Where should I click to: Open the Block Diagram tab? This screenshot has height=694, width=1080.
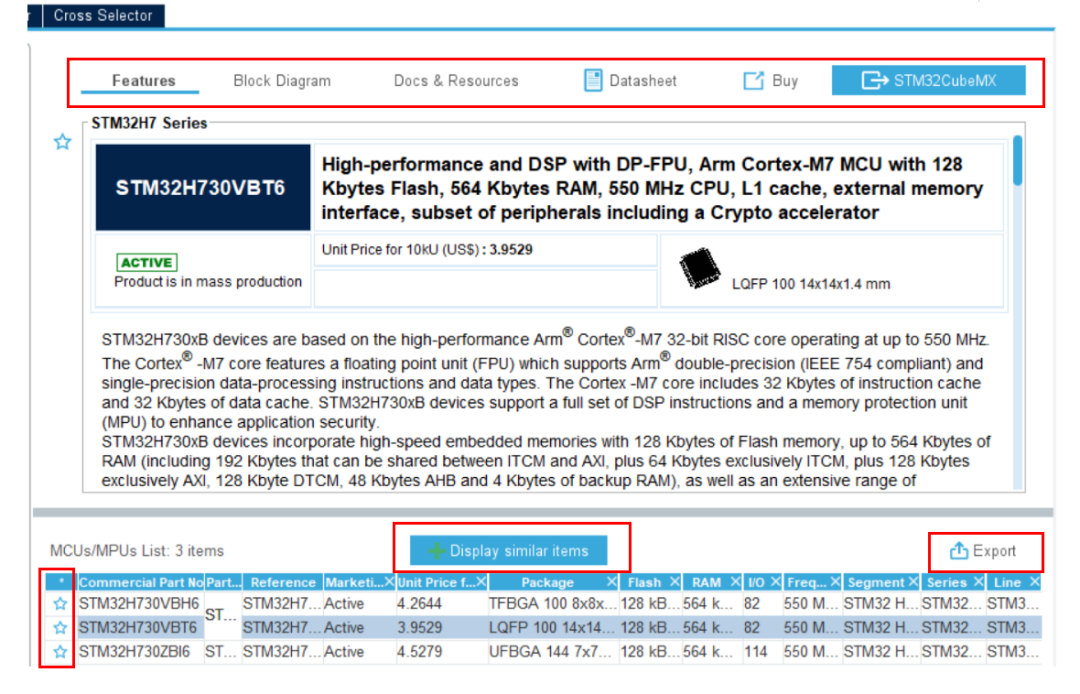(282, 81)
